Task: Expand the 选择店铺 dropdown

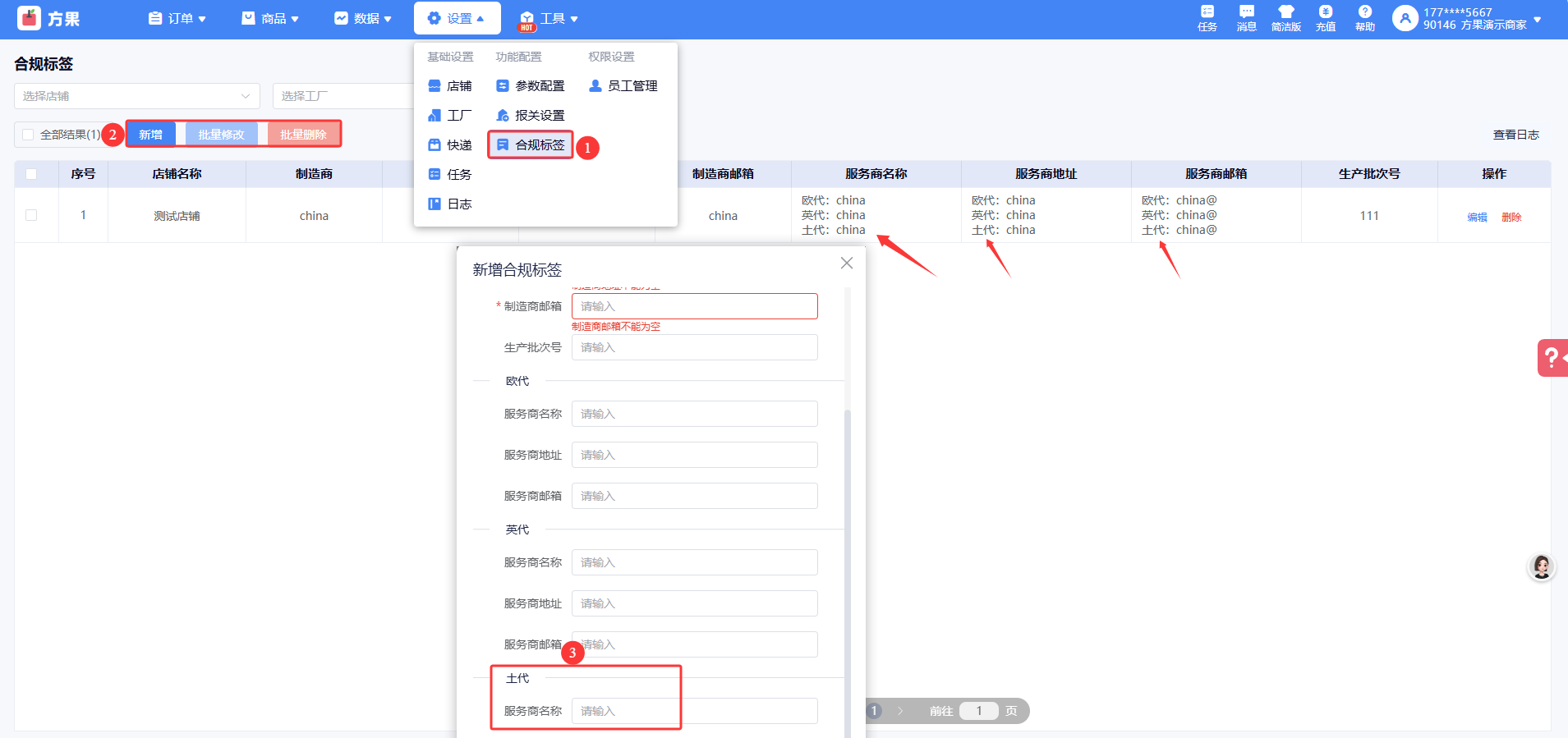Action: pos(137,96)
